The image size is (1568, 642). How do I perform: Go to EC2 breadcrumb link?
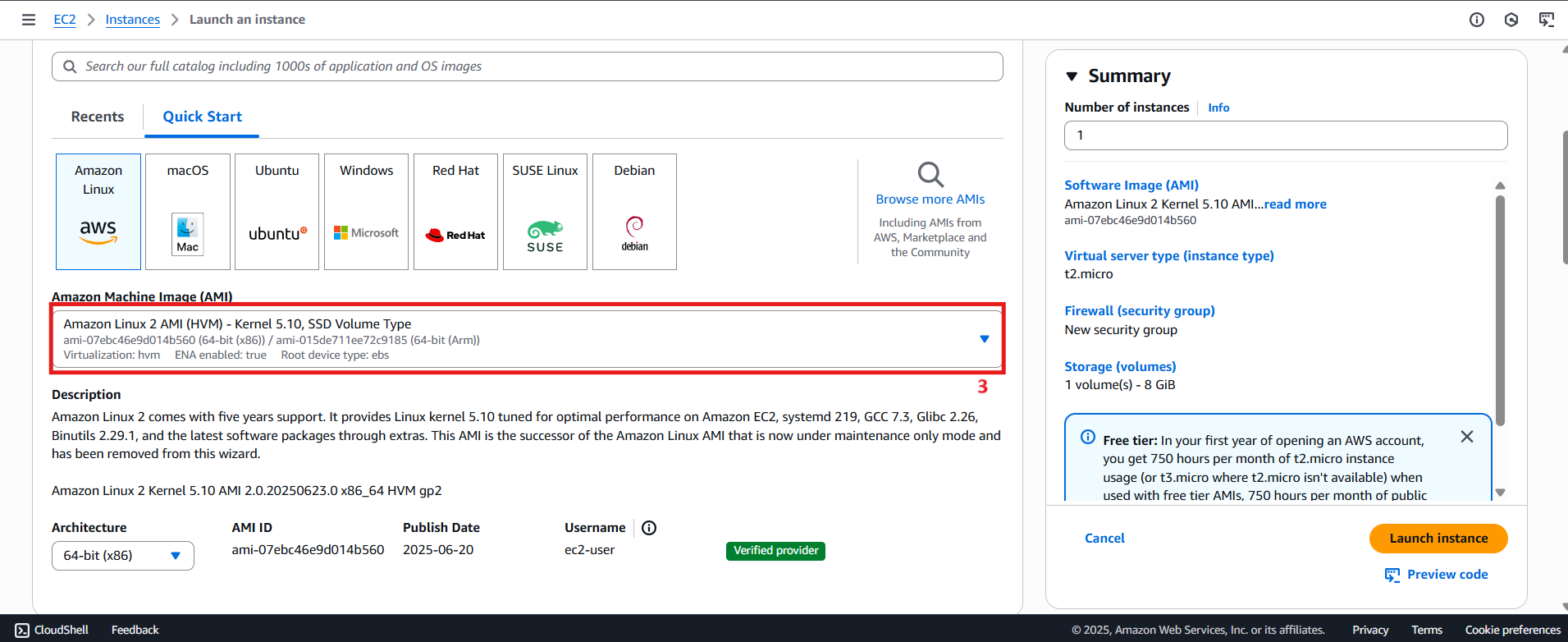[65, 20]
